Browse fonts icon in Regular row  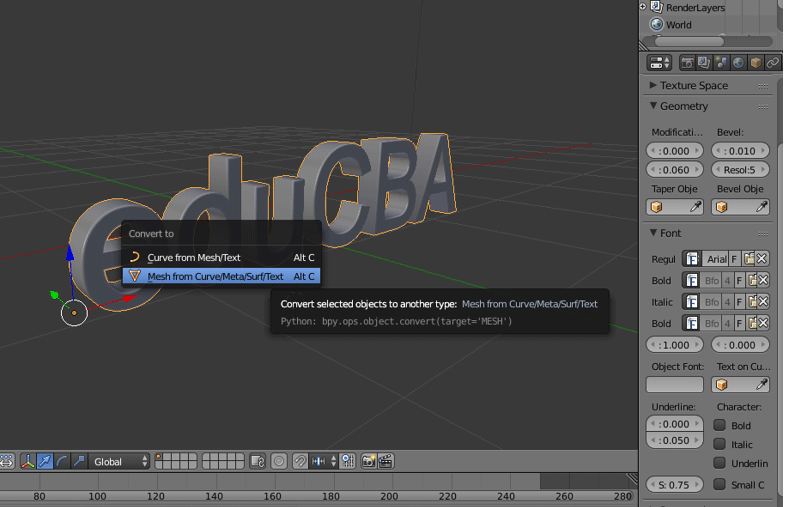tap(692, 259)
